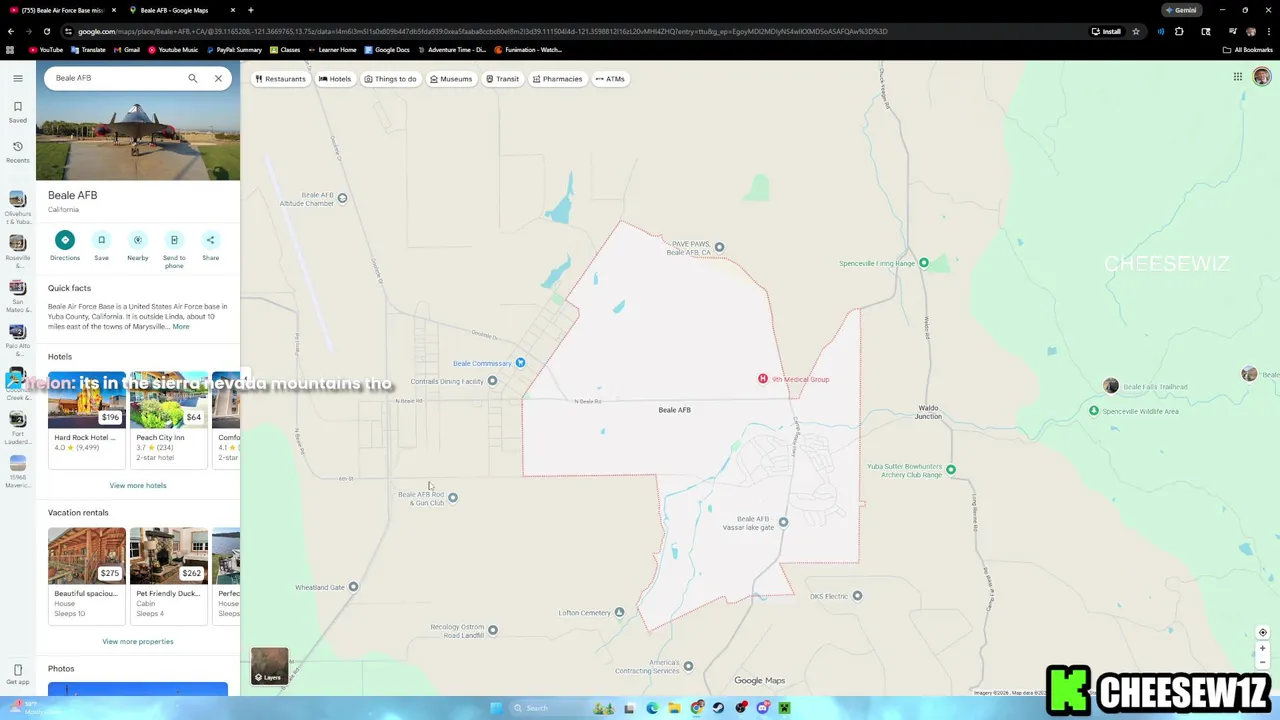The height and width of the screenshot is (720, 1280).
Task: Select the Pharmacies filter chip
Action: tap(557, 79)
